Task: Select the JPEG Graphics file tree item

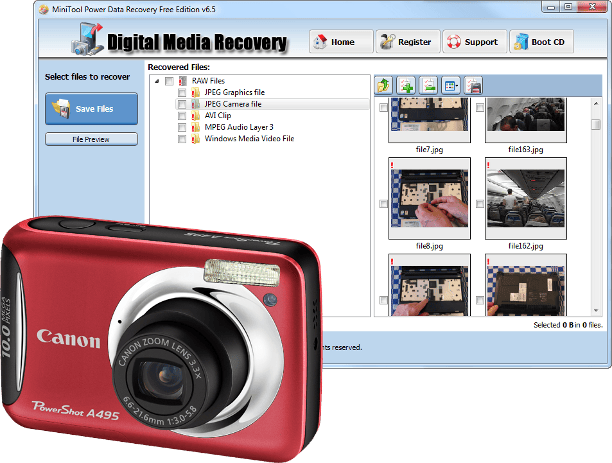Action: click(x=235, y=93)
